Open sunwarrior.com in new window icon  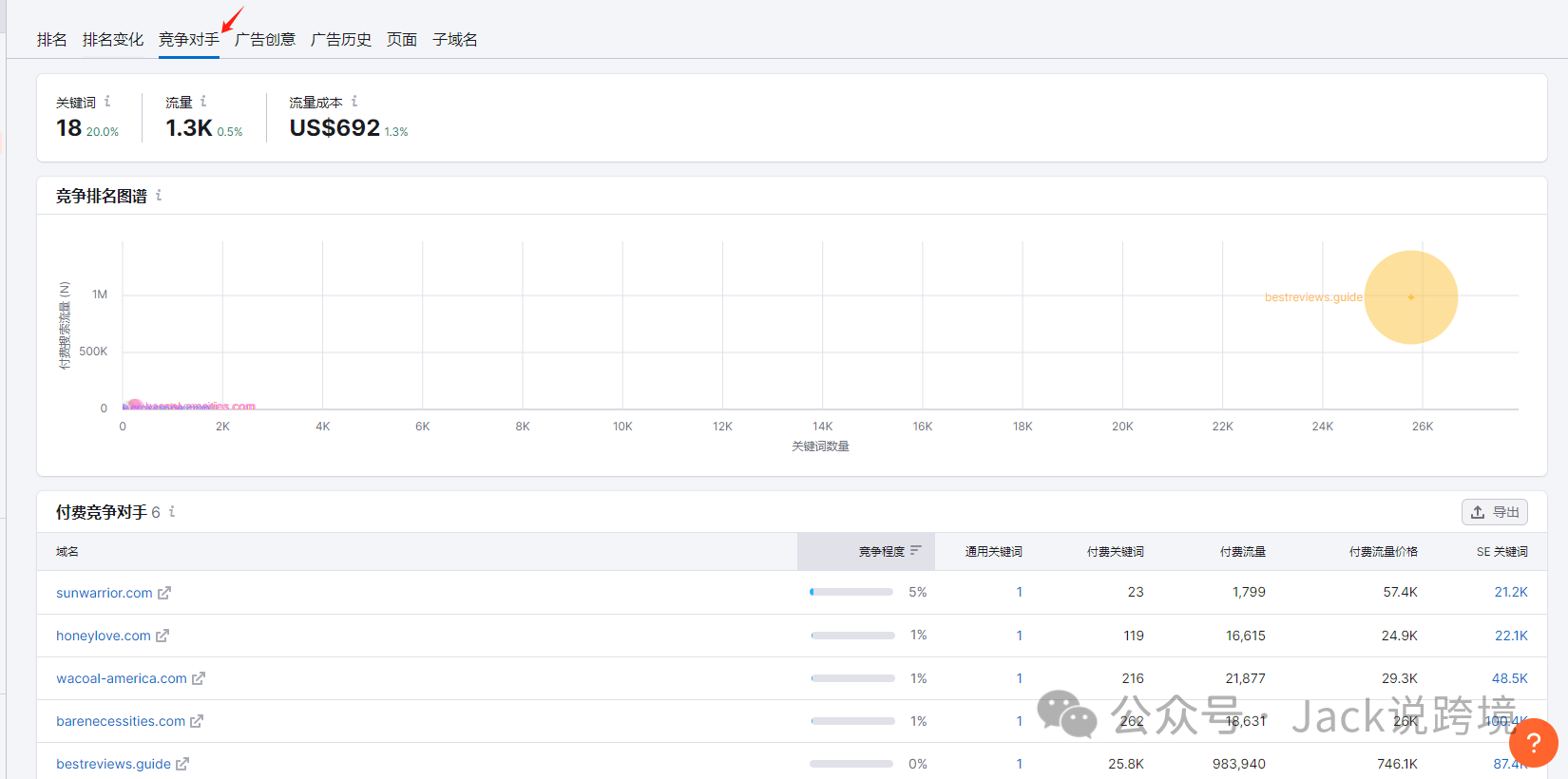click(164, 593)
